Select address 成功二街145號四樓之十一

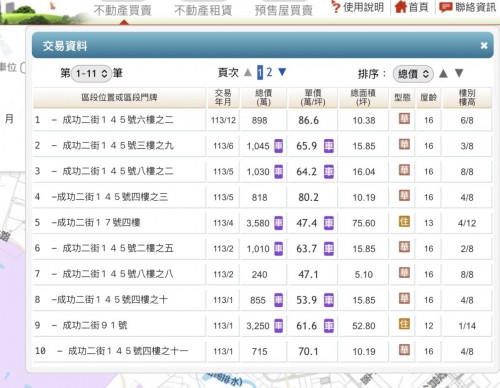tap(128, 351)
